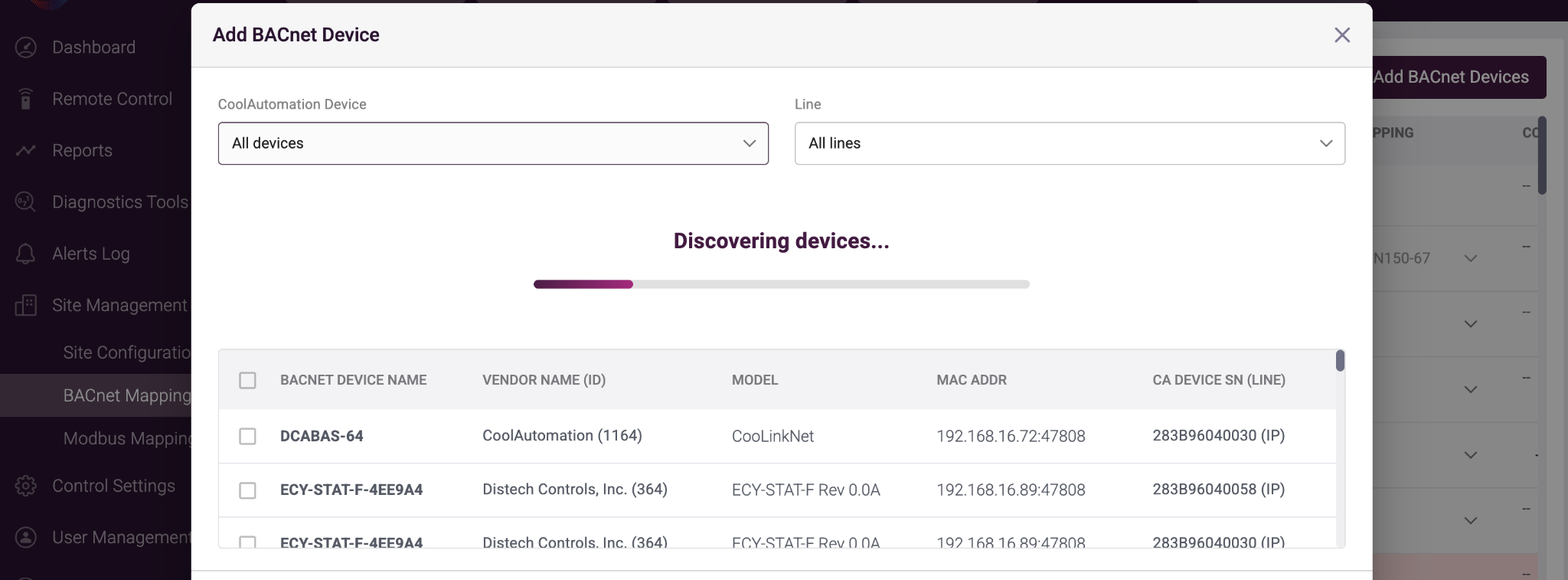The width and height of the screenshot is (1568, 580).
Task: Open Diagnostics Tools menu item
Action: [120, 202]
